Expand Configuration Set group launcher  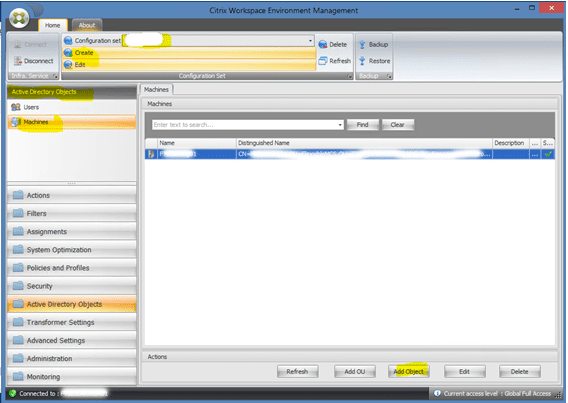click(x=349, y=76)
